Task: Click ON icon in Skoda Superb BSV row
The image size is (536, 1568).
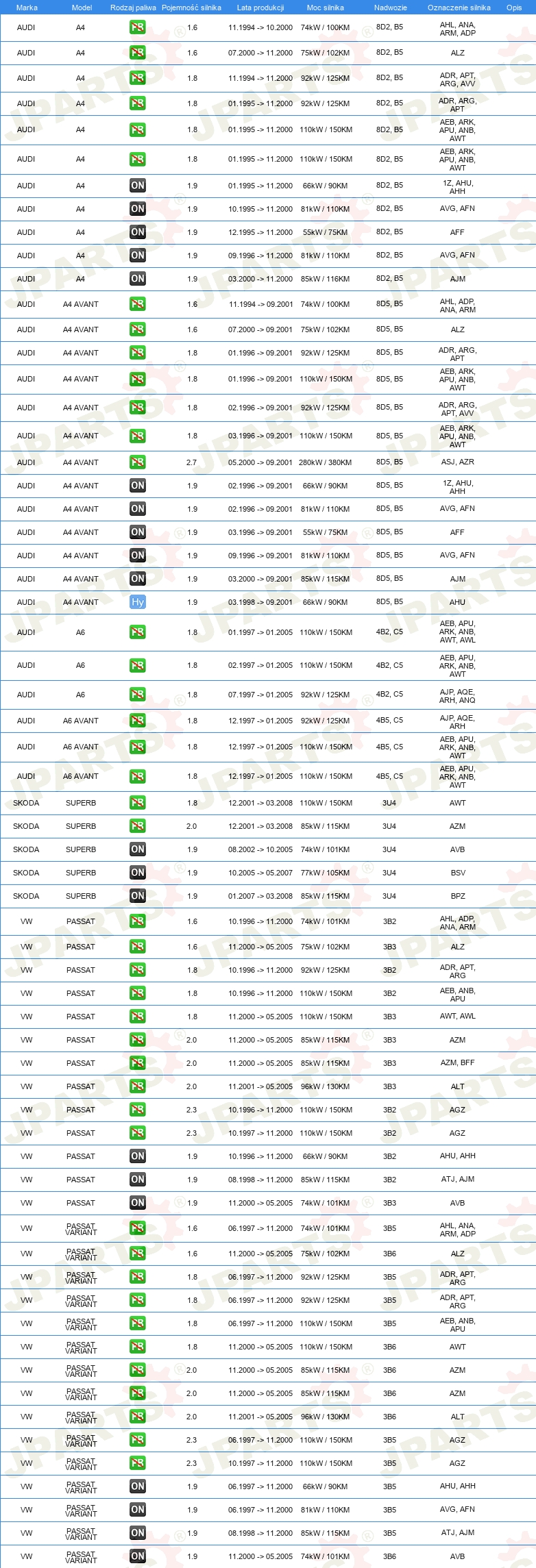Action: tap(138, 873)
